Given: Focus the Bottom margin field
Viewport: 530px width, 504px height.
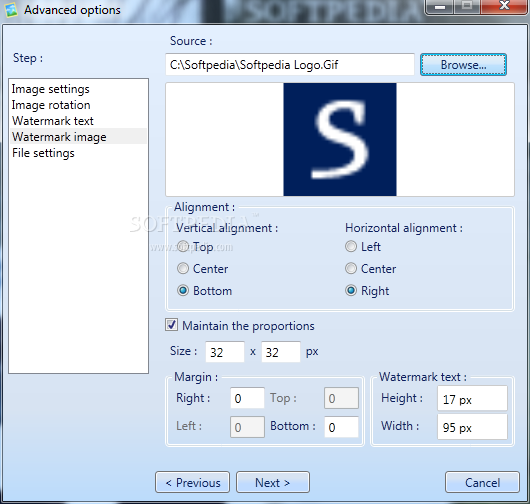Looking at the screenshot, I should pyautogui.click(x=341, y=427).
